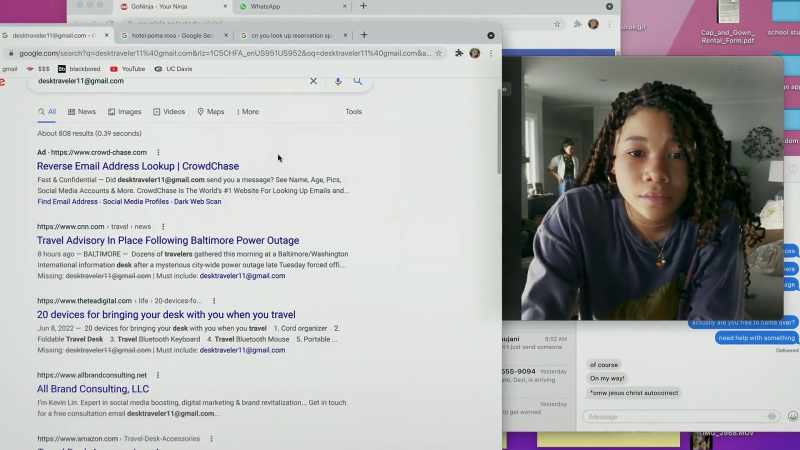Open the emoji picker in Messages

coord(792,416)
